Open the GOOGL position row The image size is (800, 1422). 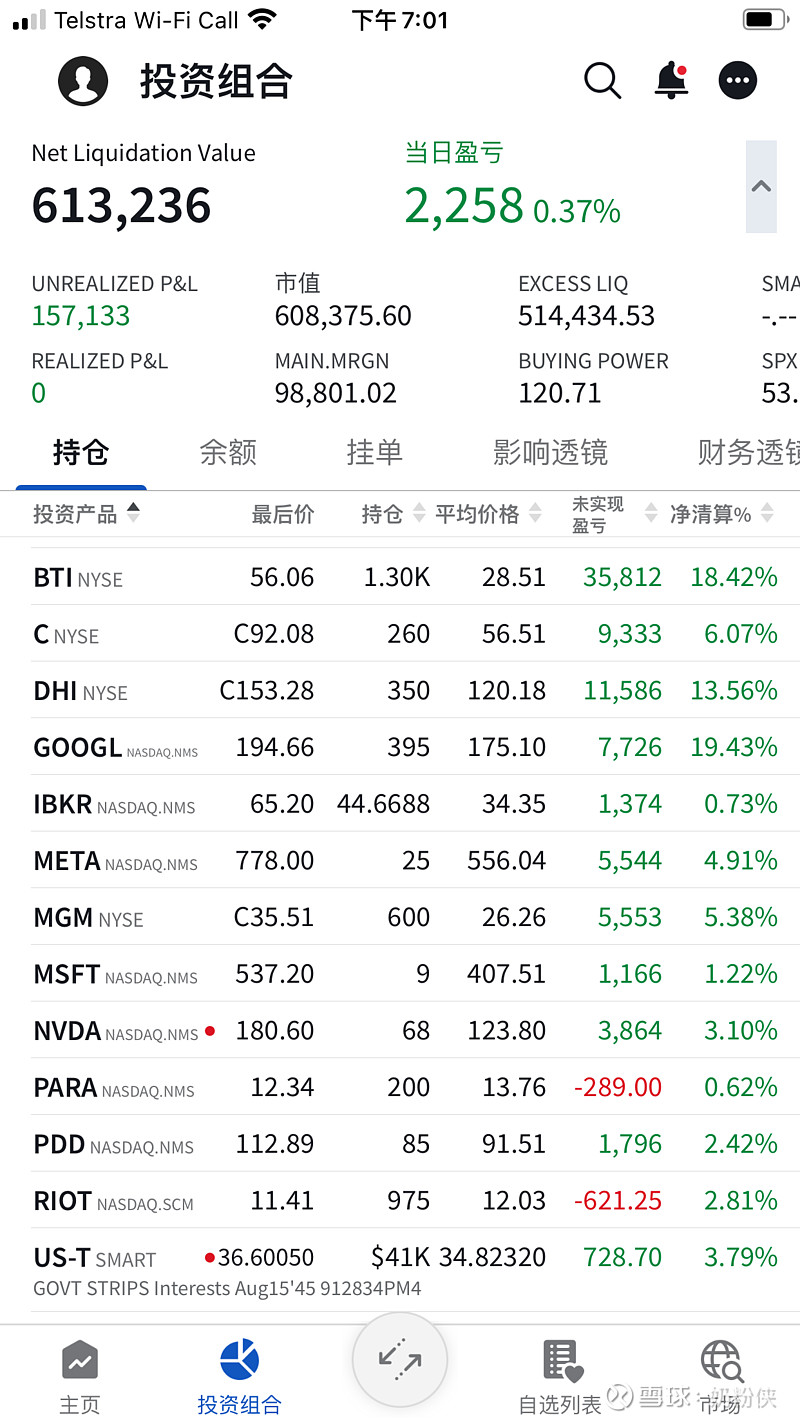click(x=400, y=747)
